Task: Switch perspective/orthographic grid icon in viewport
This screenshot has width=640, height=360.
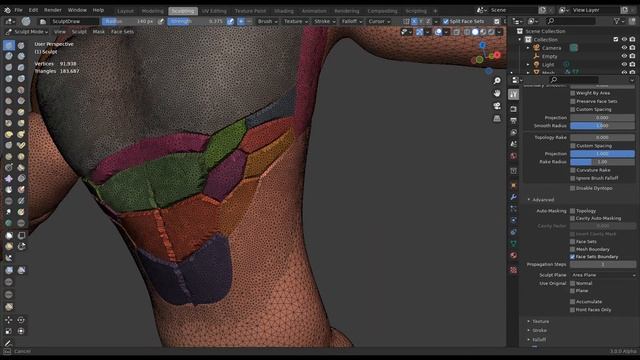Action: (x=497, y=119)
